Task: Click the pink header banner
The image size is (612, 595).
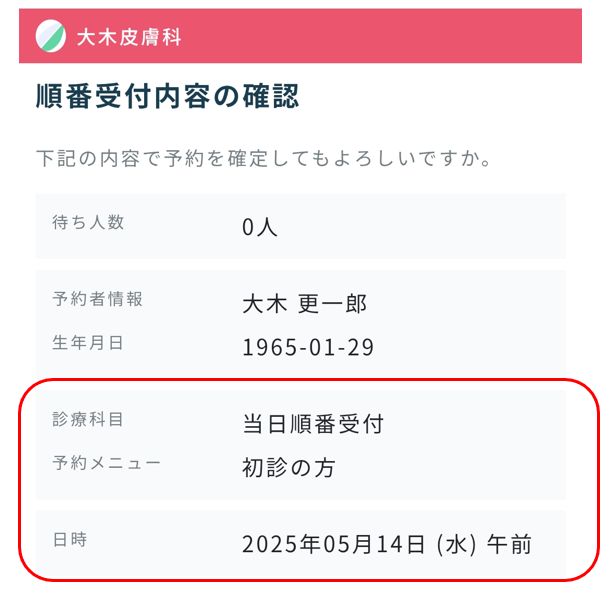Action: (x=300, y=36)
